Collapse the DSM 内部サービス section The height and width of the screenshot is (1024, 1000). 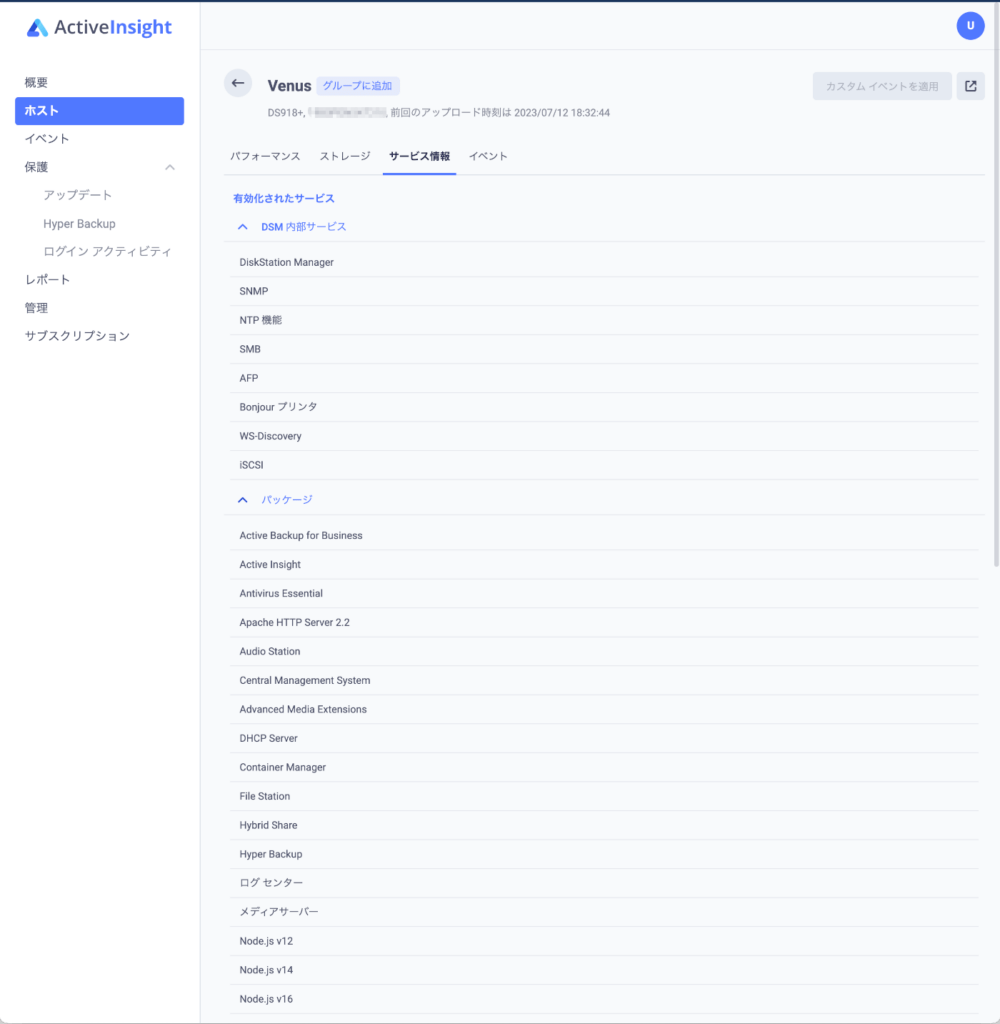click(242, 227)
